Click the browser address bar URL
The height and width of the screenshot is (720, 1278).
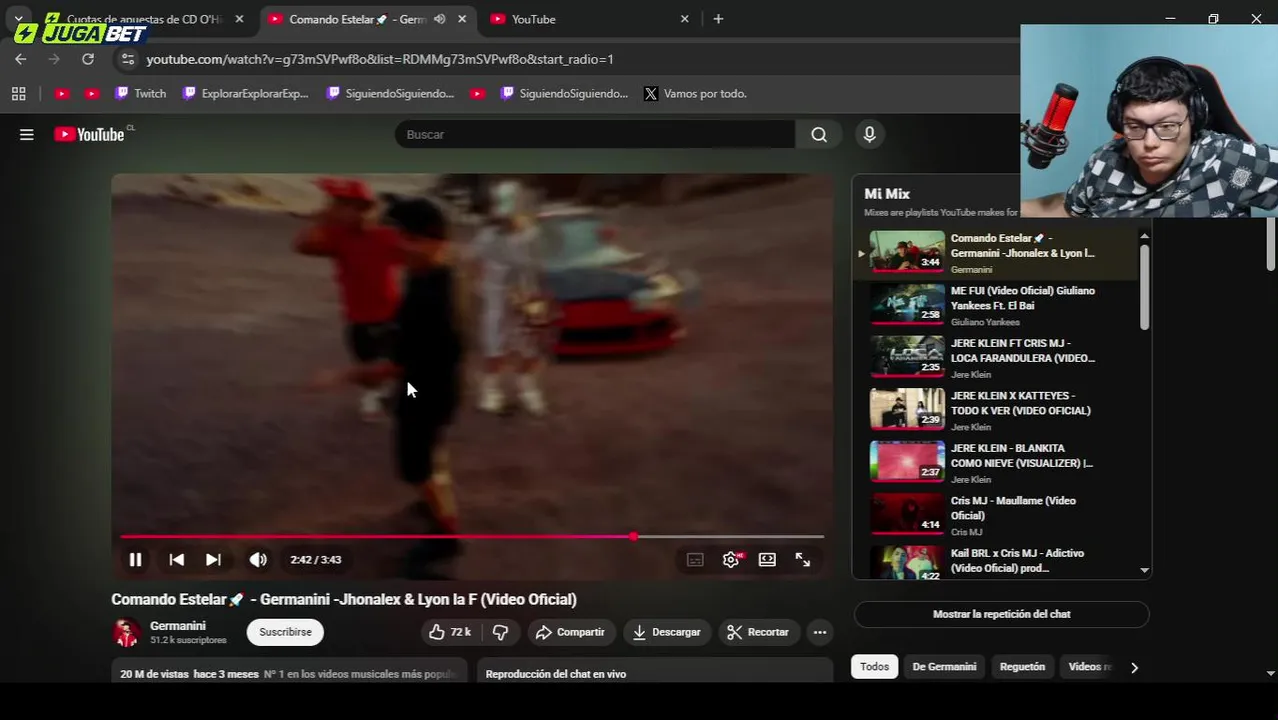380,59
